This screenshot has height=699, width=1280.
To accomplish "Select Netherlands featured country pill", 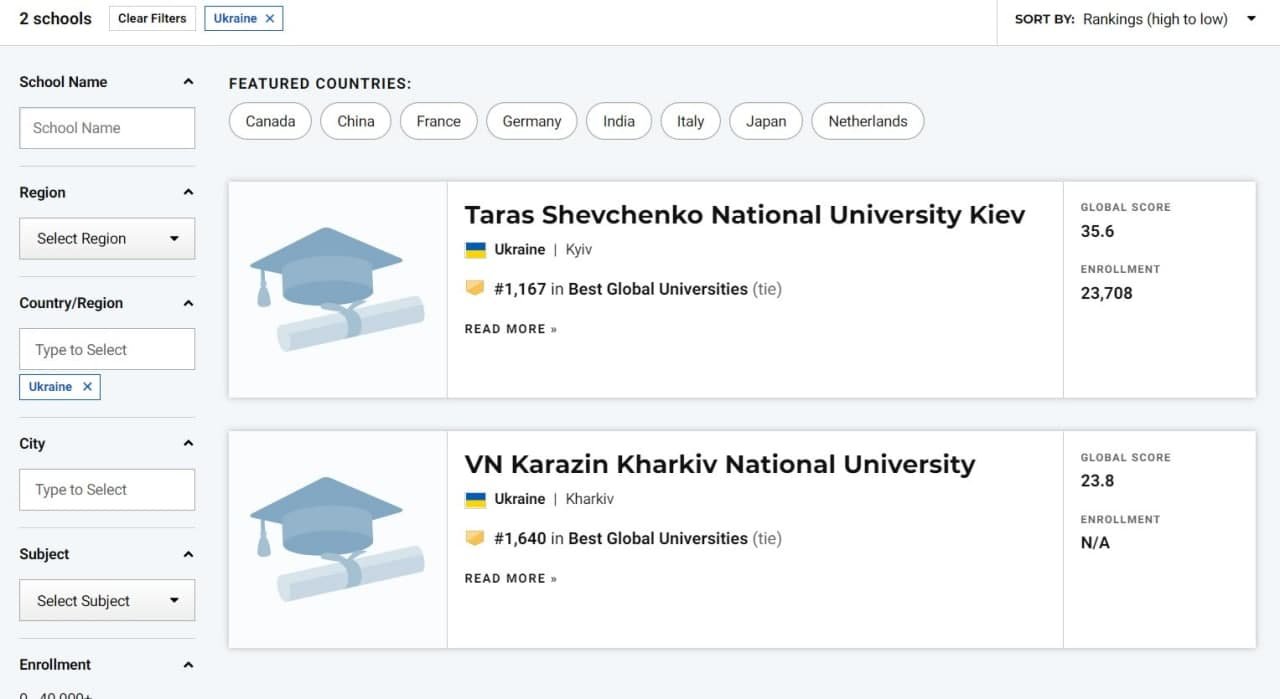I will pos(867,122).
